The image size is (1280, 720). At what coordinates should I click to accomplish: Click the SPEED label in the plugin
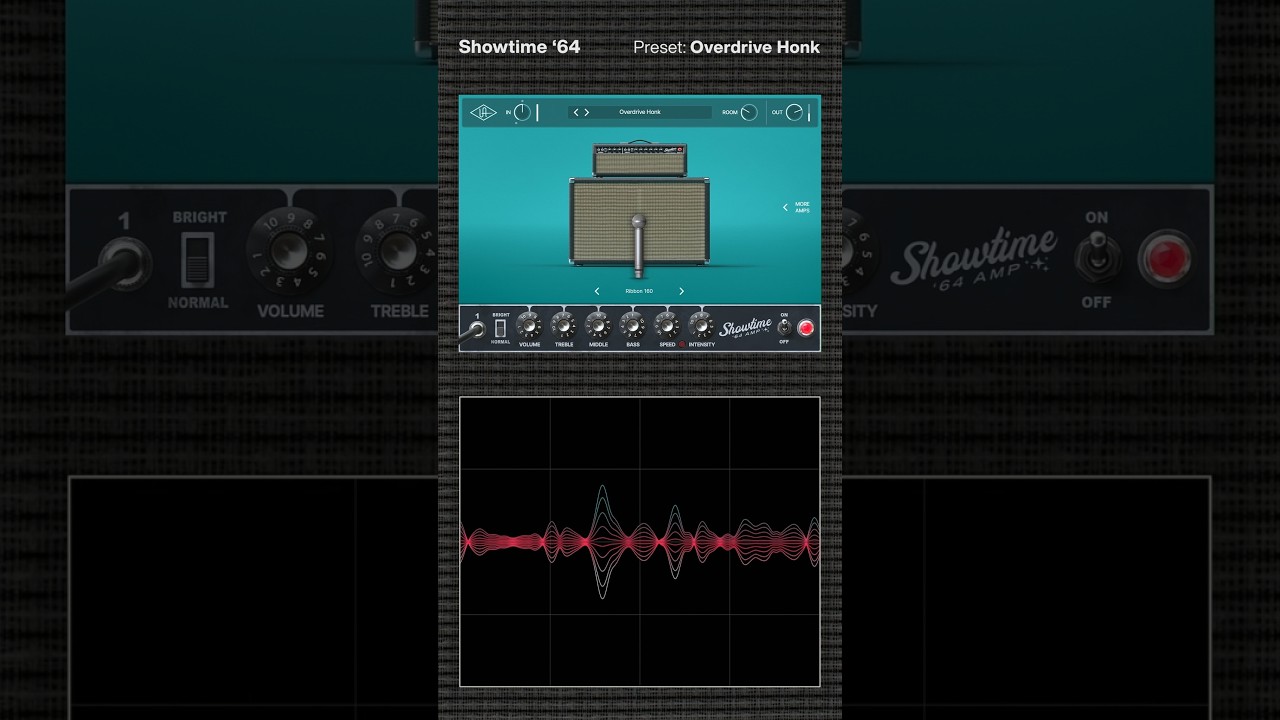pos(667,345)
